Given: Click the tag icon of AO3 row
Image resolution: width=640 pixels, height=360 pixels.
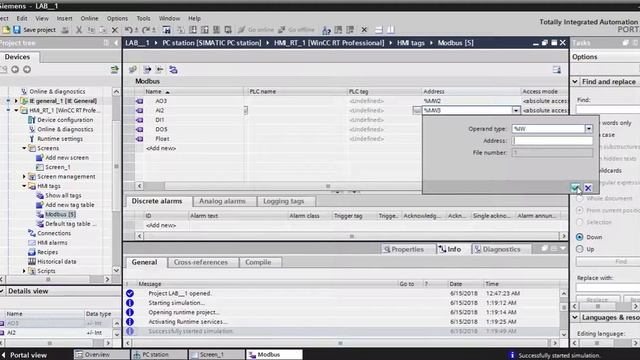Looking at the screenshot, I should (x=140, y=101).
